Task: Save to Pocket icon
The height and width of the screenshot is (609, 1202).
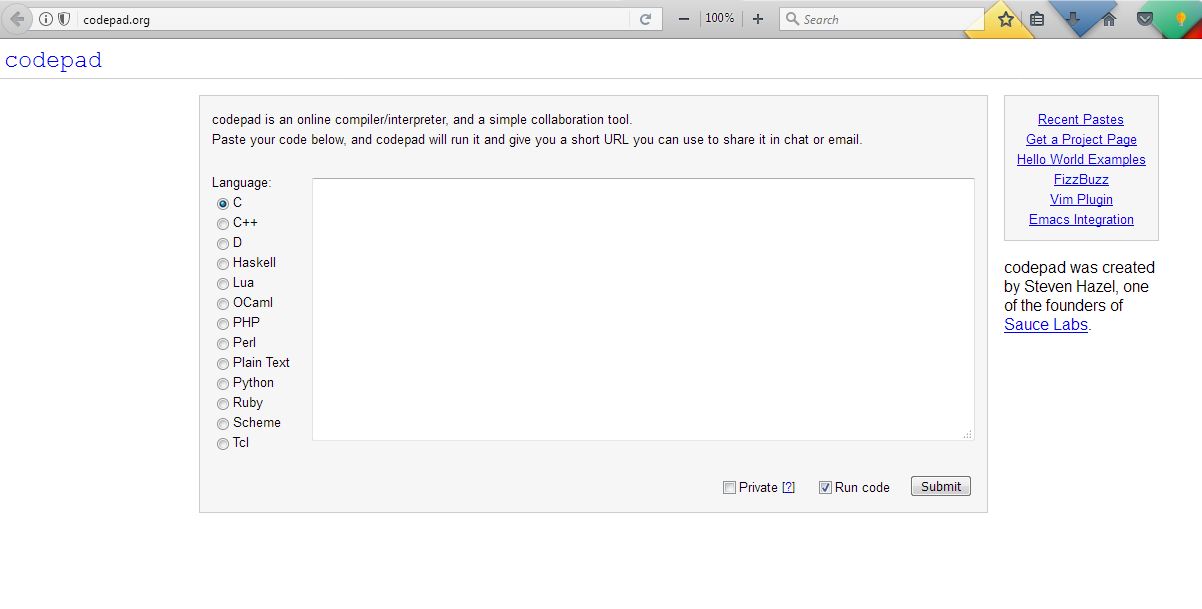Action: tap(1146, 19)
